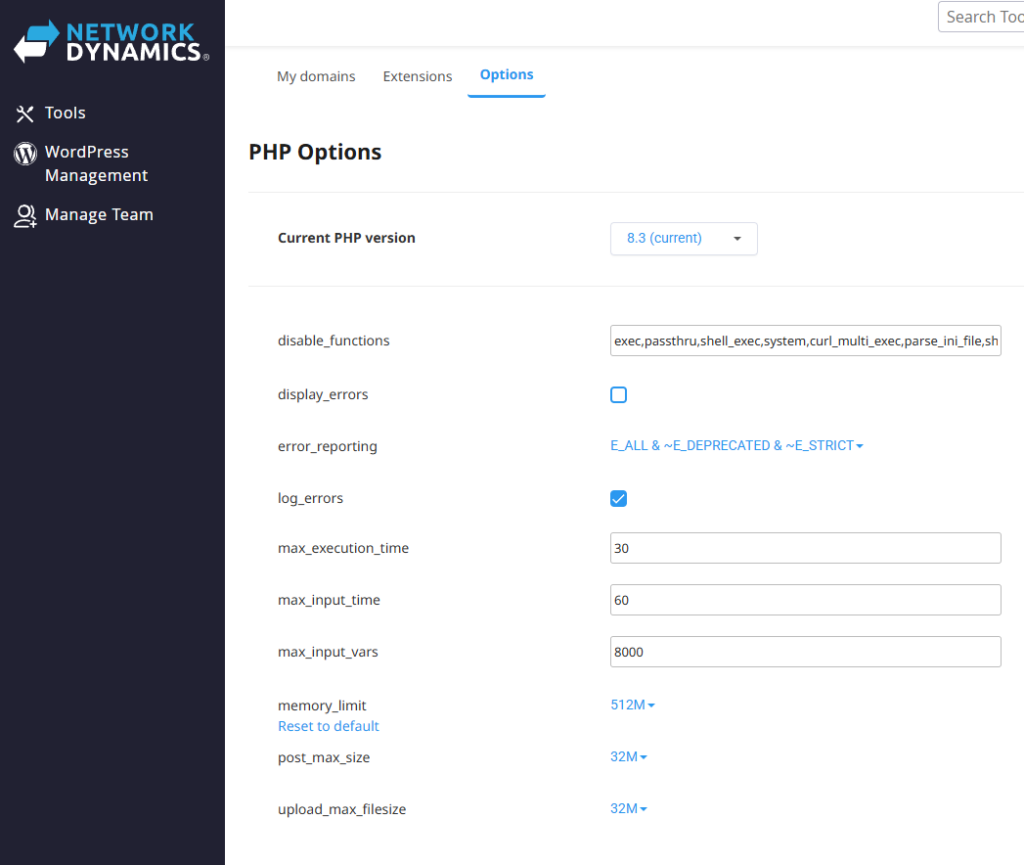Open the upload_max_filesize dropdown
The height and width of the screenshot is (865, 1024).
pos(628,809)
